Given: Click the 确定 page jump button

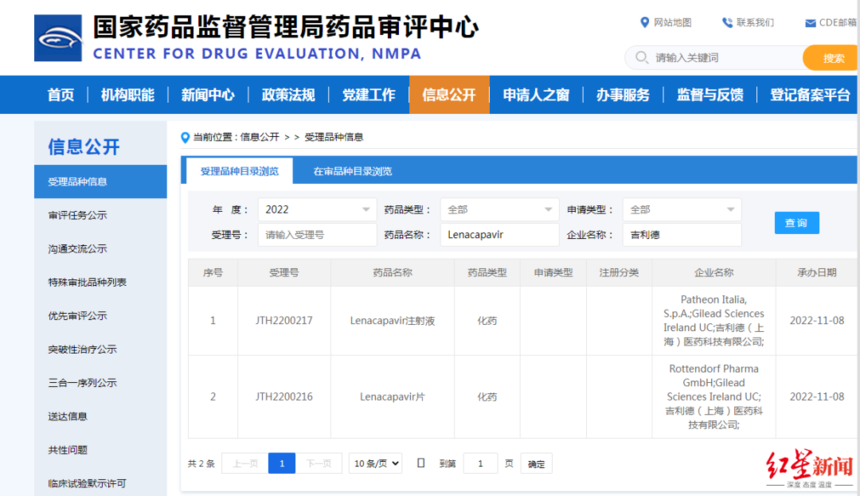Looking at the screenshot, I should point(536,464).
